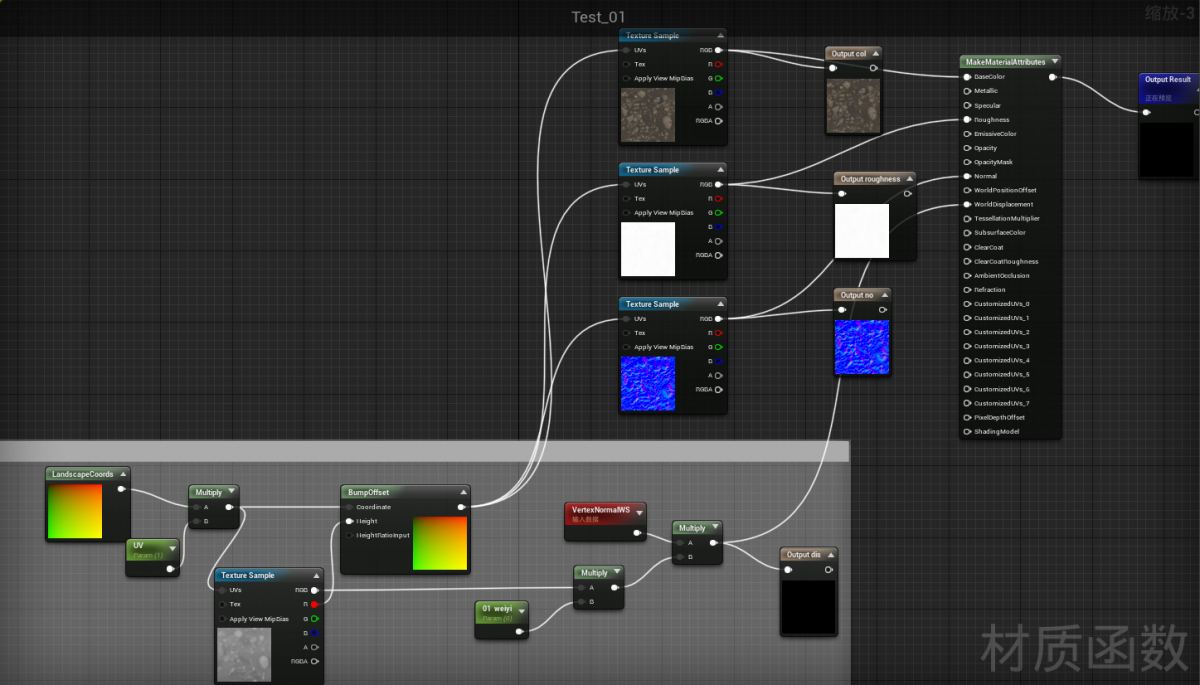The width and height of the screenshot is (1200, 685).
Task: Click the WorldDisplacement input pin
Action: tap(967, 204)
